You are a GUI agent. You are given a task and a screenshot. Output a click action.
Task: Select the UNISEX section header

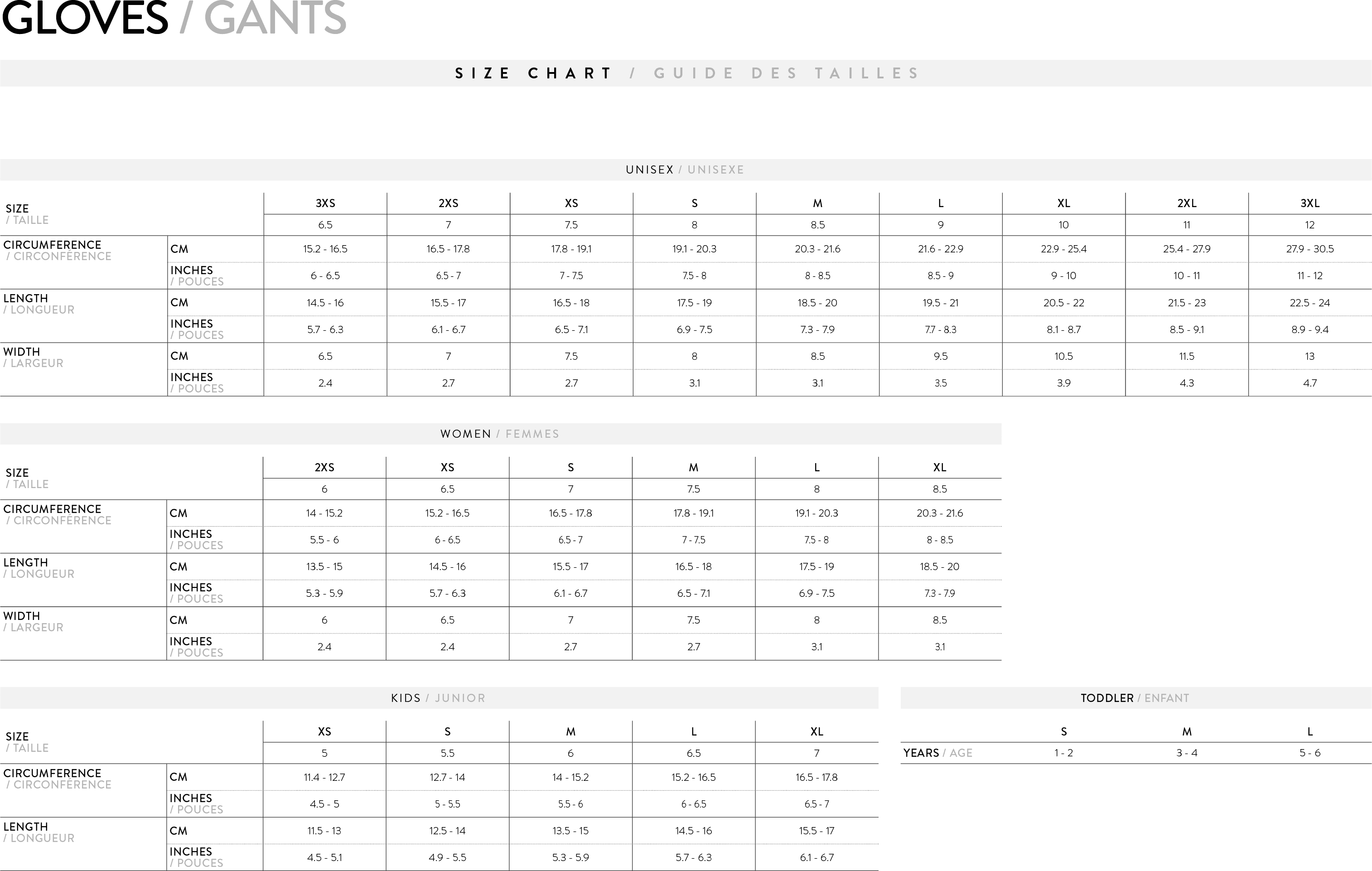685,170
